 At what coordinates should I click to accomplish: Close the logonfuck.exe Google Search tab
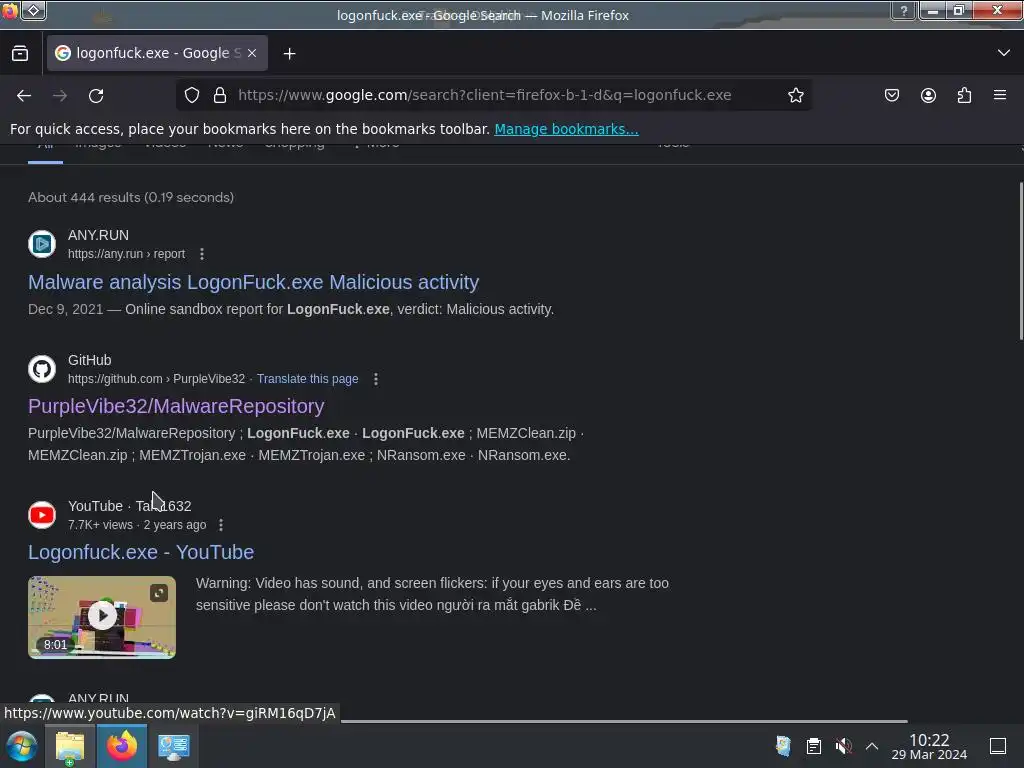click(x=252, y=53)
